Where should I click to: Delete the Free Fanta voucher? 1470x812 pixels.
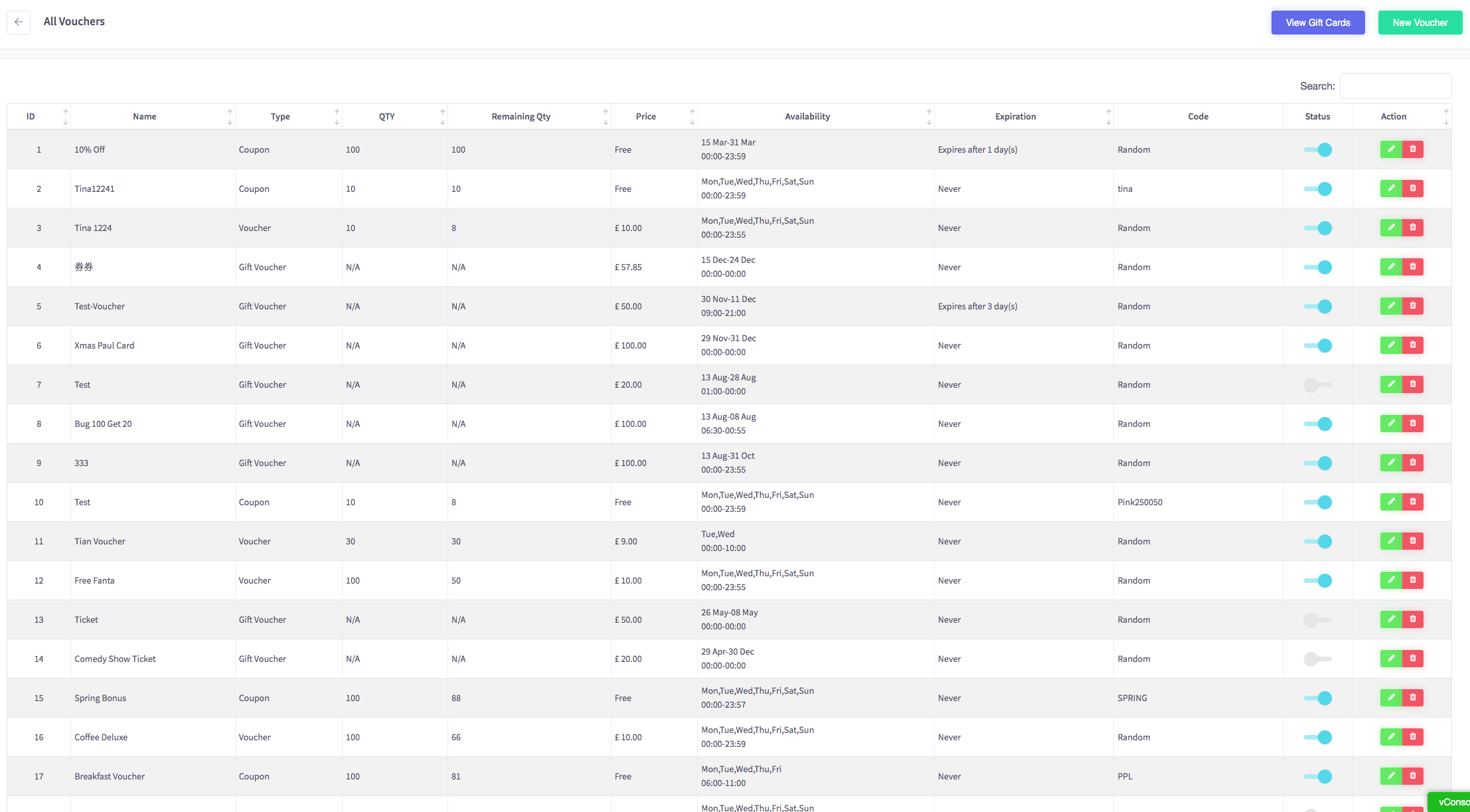pos(1413,580)
